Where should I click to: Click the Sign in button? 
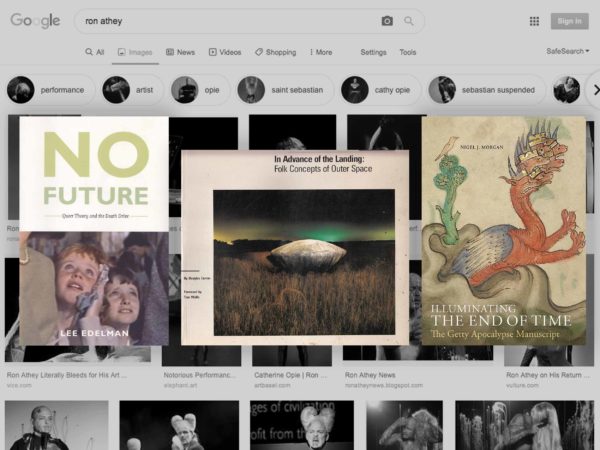tap(569, 21)
